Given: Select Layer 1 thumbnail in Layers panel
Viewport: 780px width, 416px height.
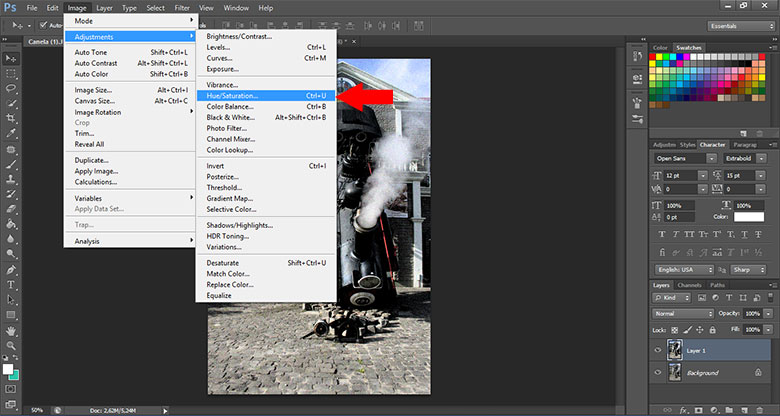Looking at the screenshot, I should (677, 351).
